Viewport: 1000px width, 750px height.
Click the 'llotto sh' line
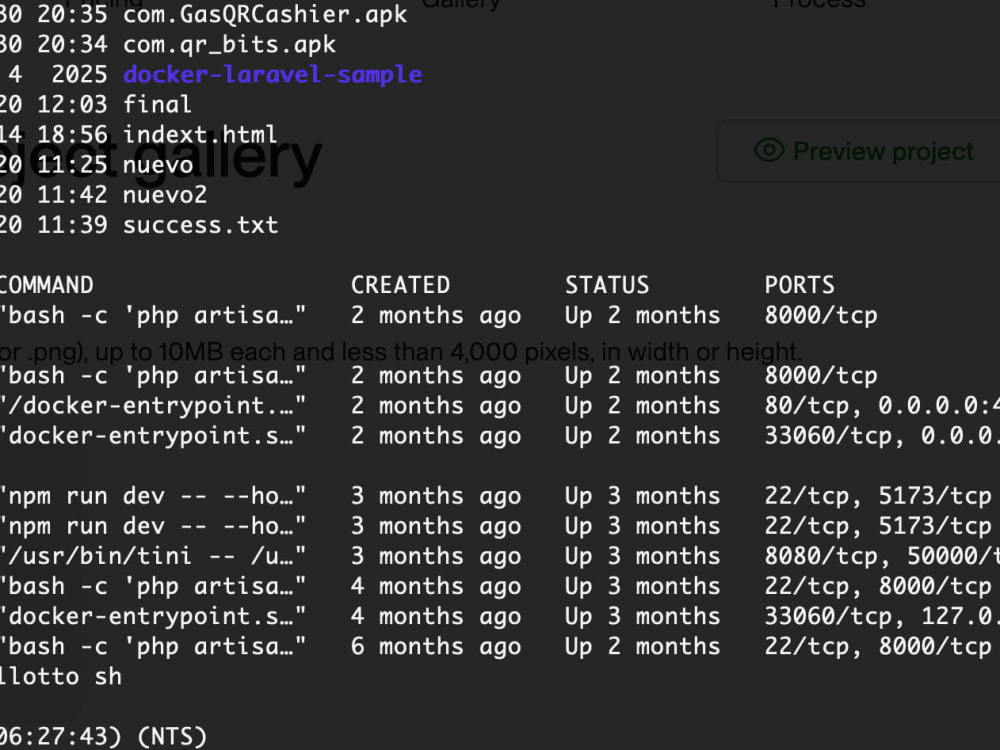(61, 677)
